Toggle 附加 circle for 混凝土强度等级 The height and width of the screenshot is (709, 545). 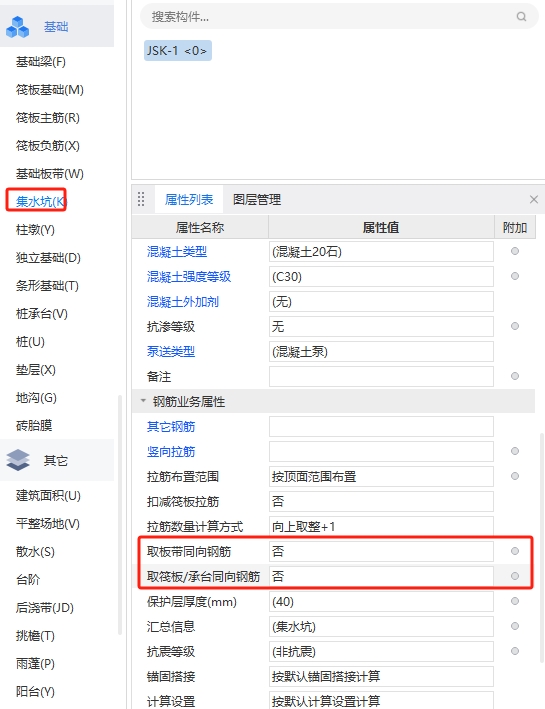pyautogui.click(x=515, y=276)
